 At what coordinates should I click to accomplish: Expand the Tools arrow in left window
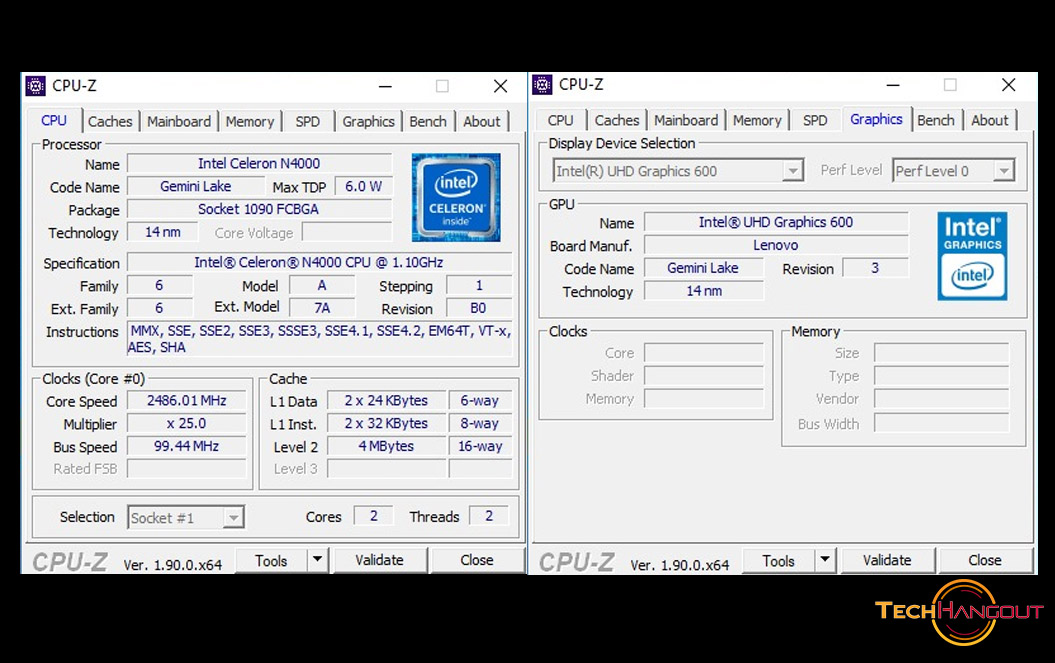(x=317, y=560)
